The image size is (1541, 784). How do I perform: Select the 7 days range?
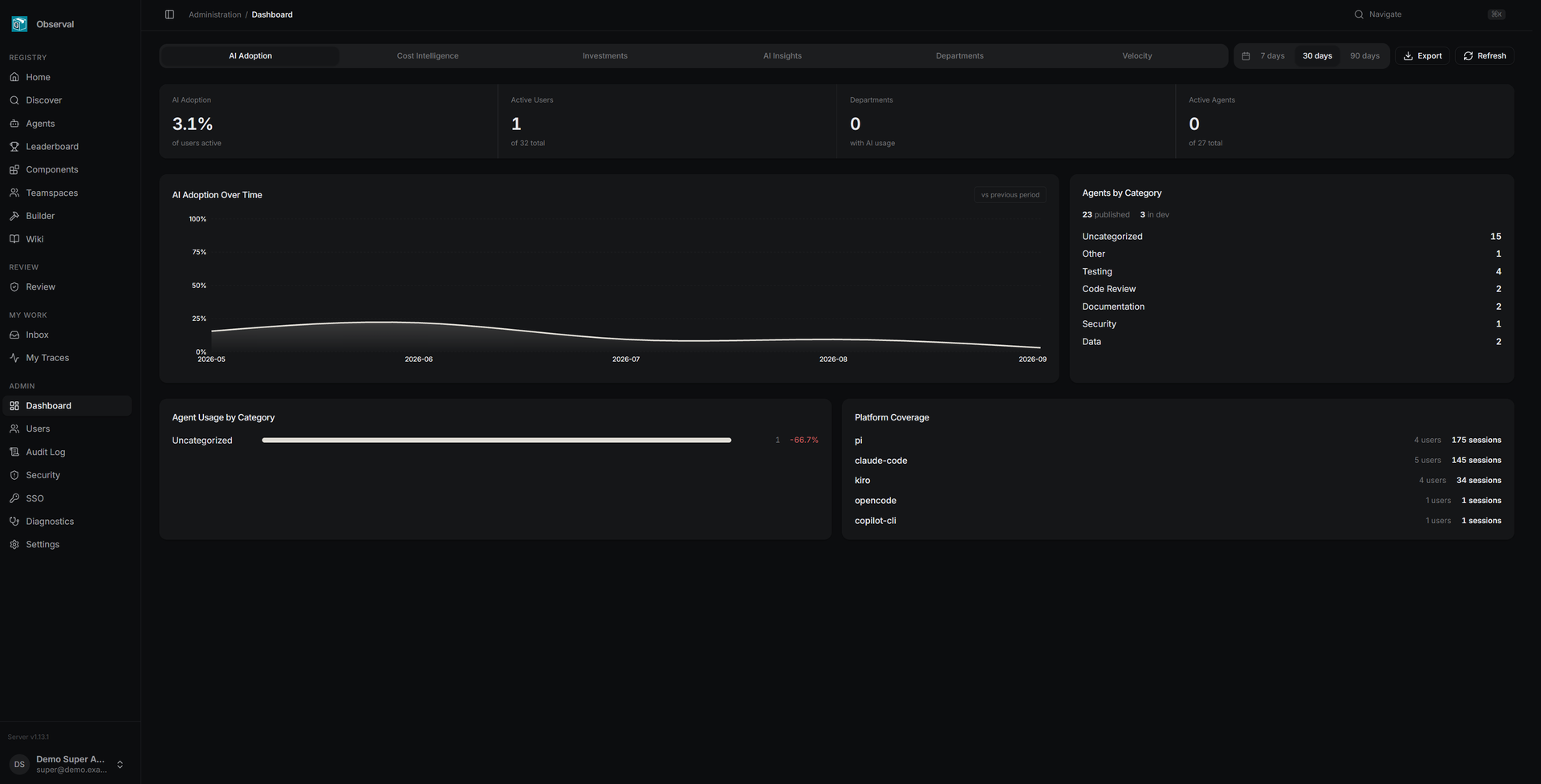pos(1272,56)
